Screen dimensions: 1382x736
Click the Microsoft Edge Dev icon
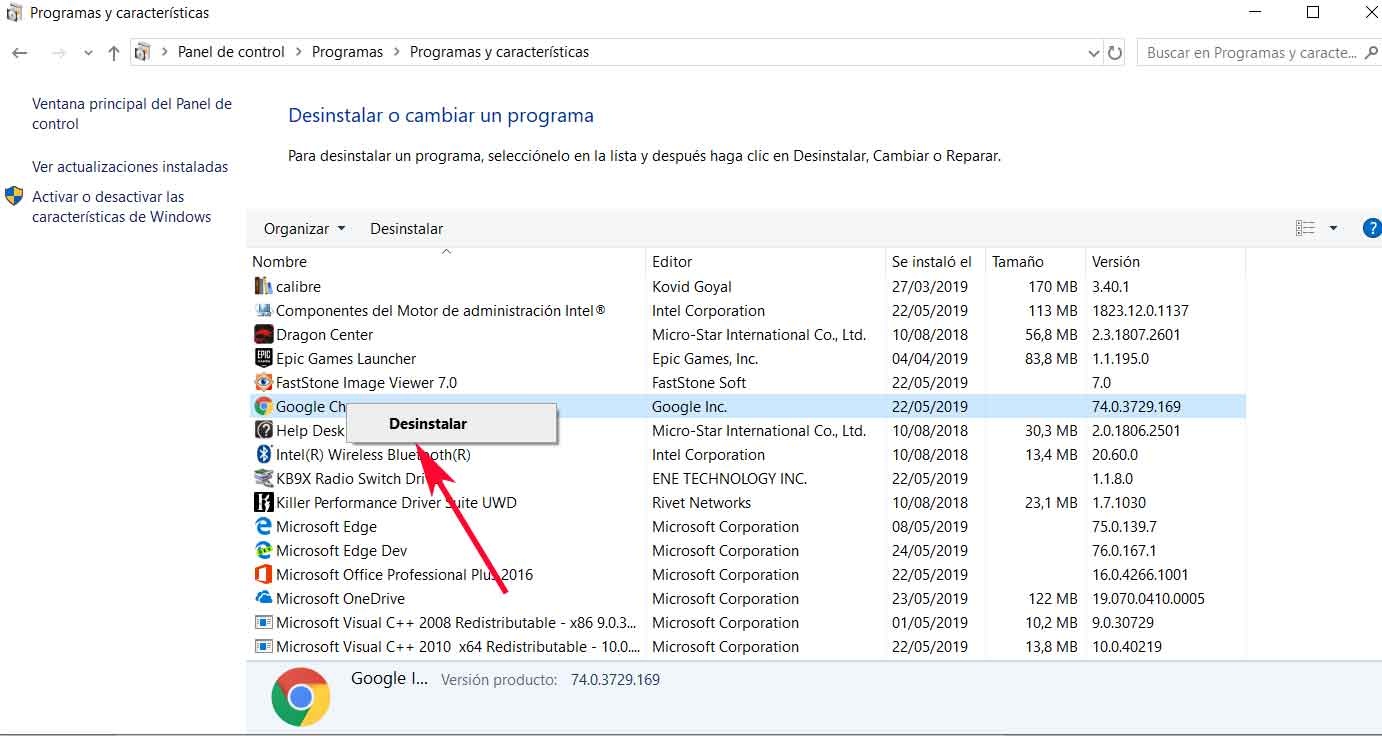point(264,551)
